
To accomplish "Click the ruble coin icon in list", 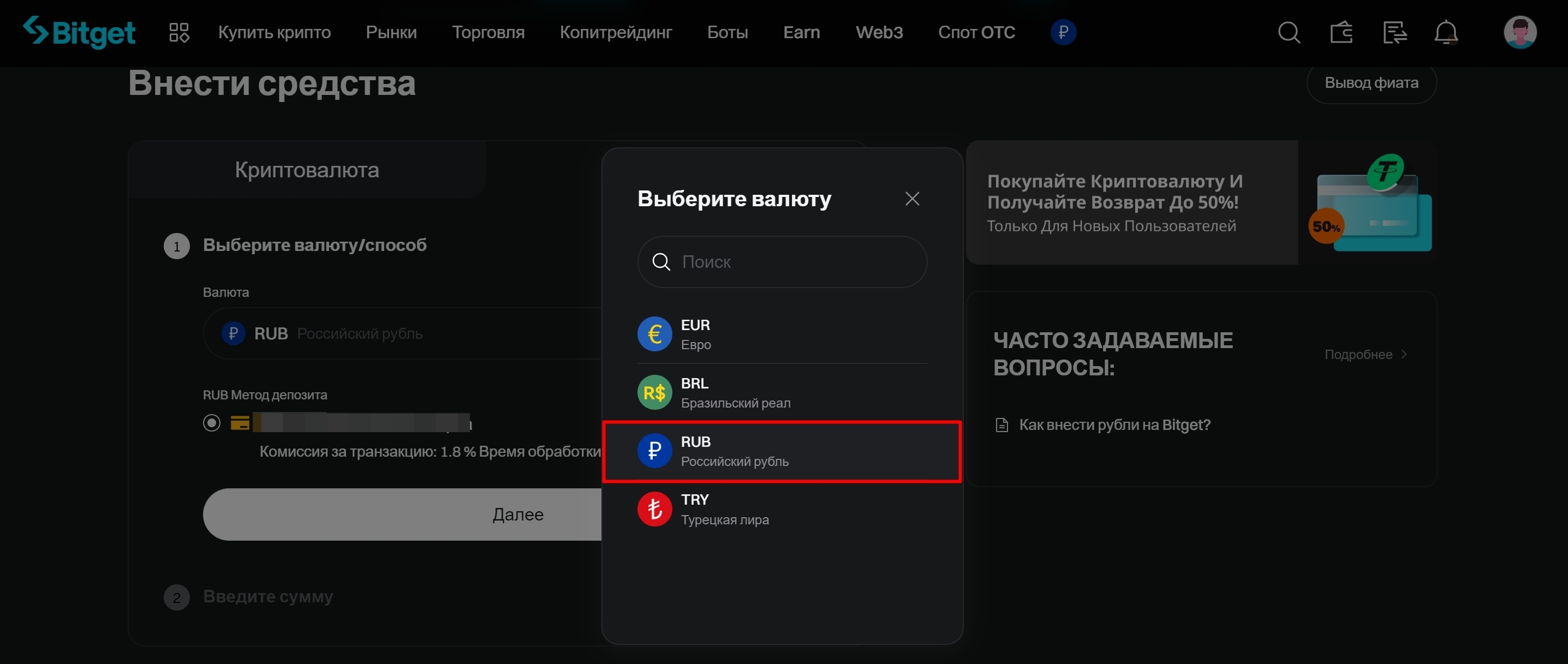I will pyautogui.click(x=654, y=451).
